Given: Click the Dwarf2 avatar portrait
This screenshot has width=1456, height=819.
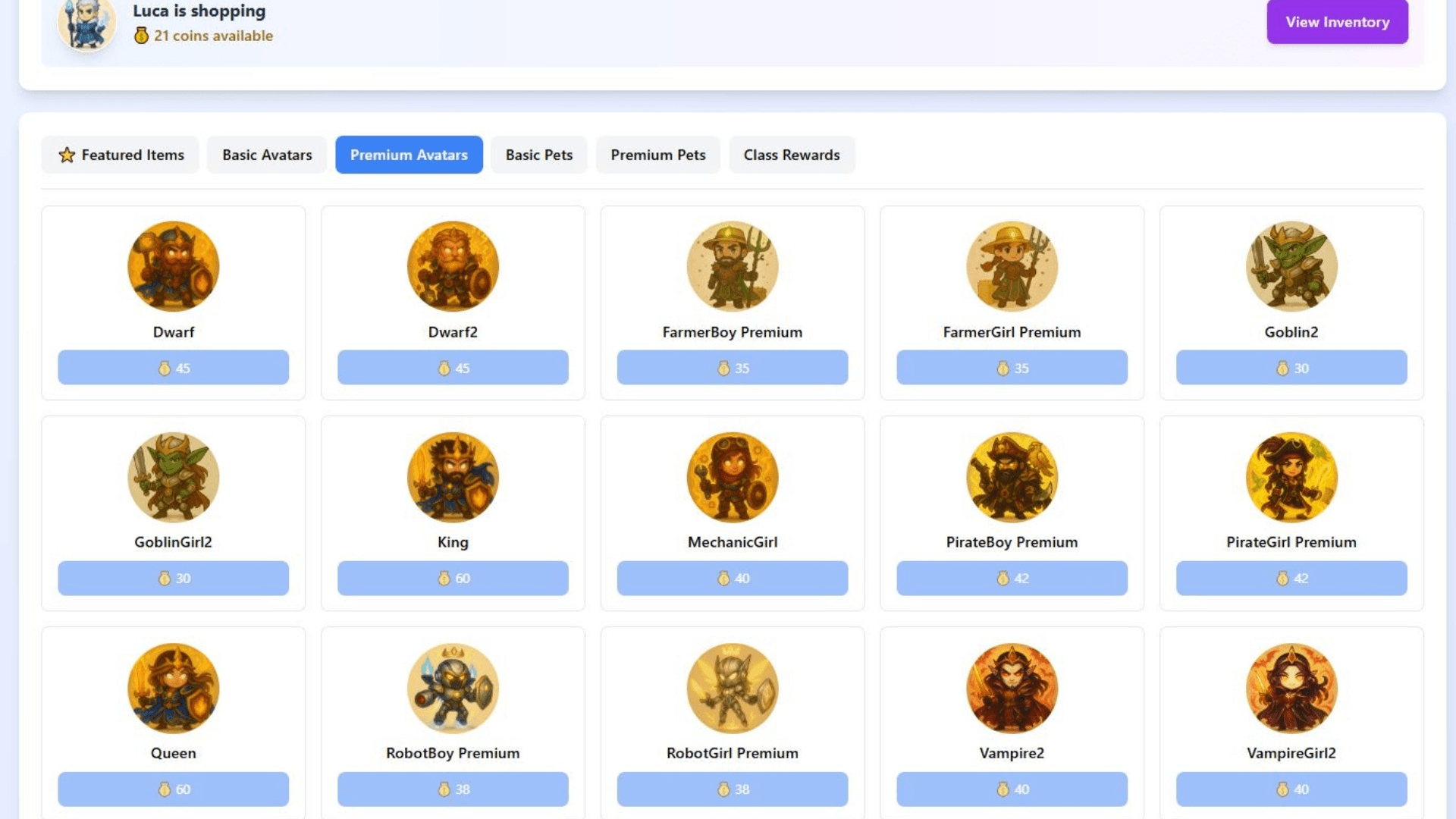Looking at the screenshot, I should click(453, 266).
